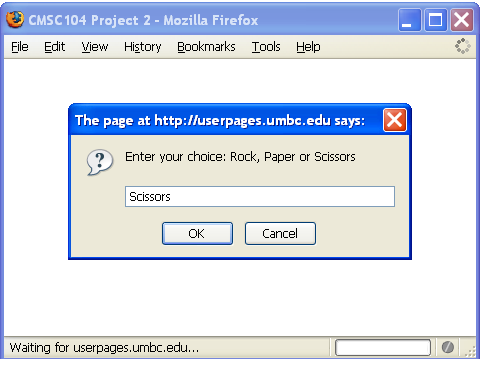Viewport: 483px width, 365px height.
Task: Confirm the choice with OK button
Action: coord(197,233)
